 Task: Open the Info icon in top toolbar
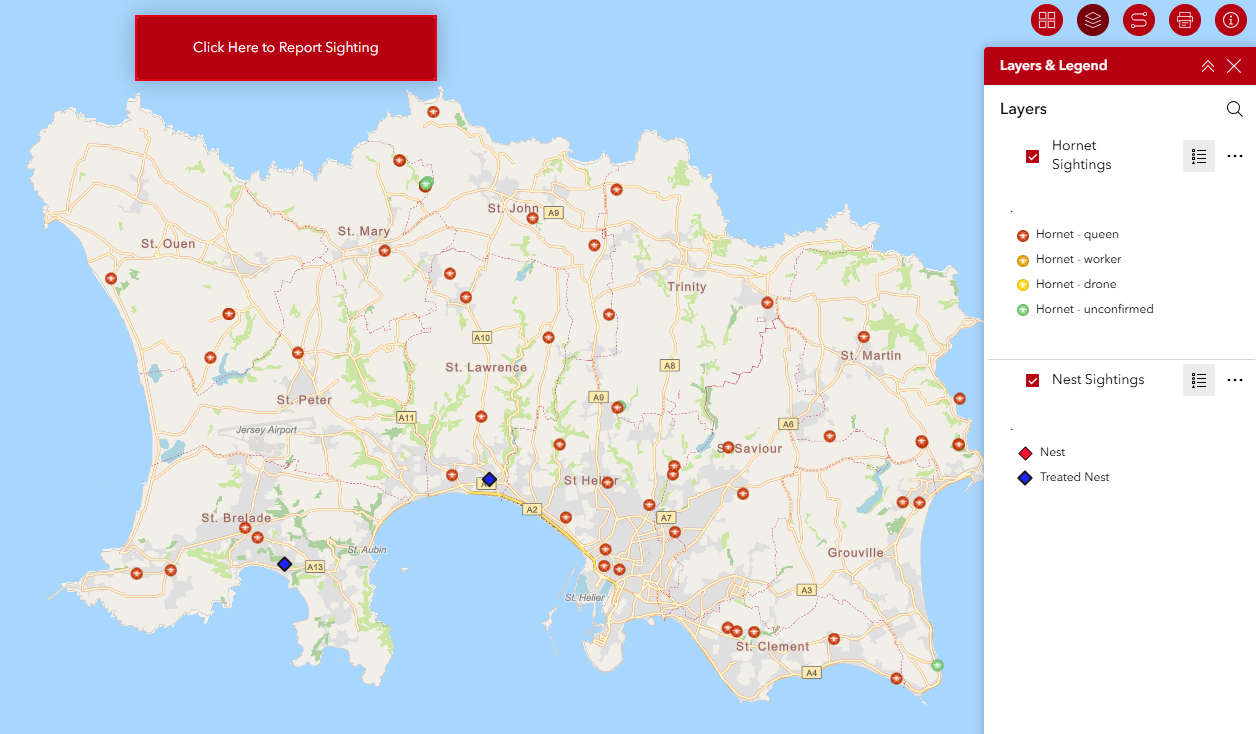(x=1231, y=20)
